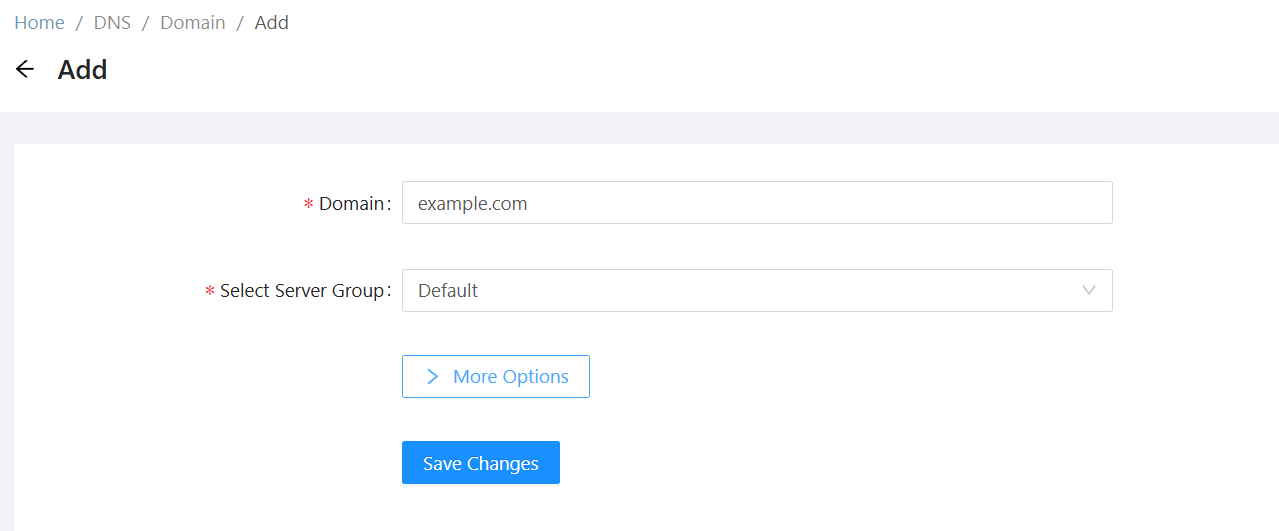Click the back arrow beside Add heading
1279x531 pixels.
[x=25, y=69]
